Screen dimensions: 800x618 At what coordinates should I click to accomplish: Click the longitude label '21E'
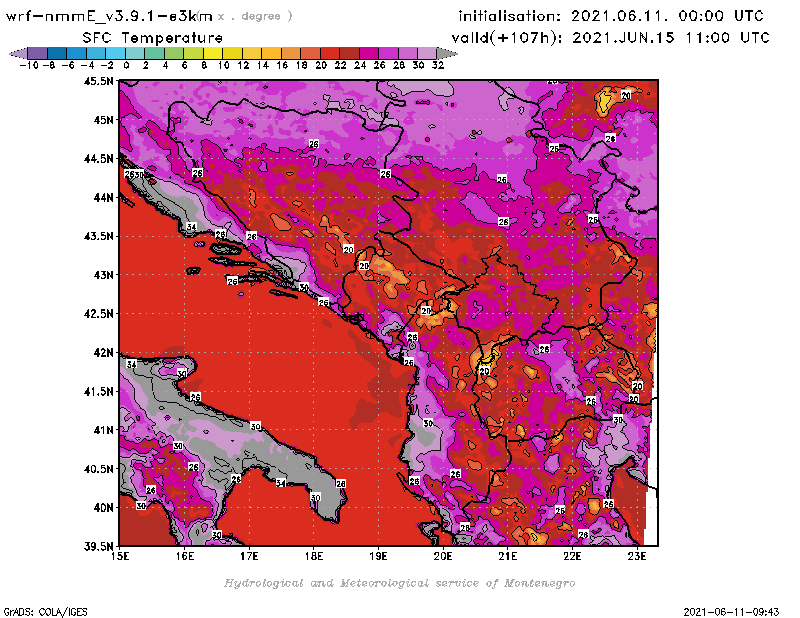(x=508, y=556)
